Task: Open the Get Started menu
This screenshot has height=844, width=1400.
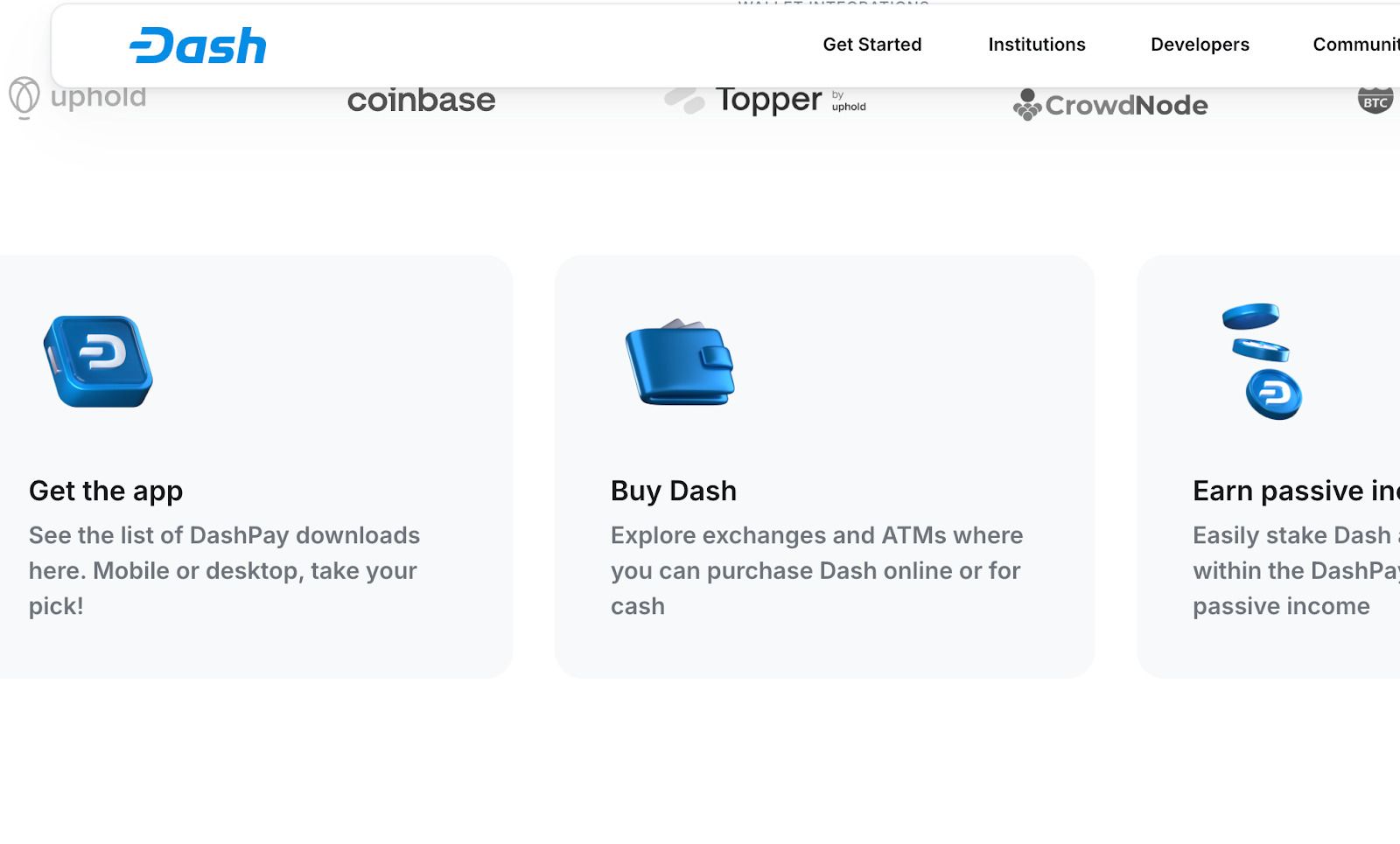Action: click(871, 45)
